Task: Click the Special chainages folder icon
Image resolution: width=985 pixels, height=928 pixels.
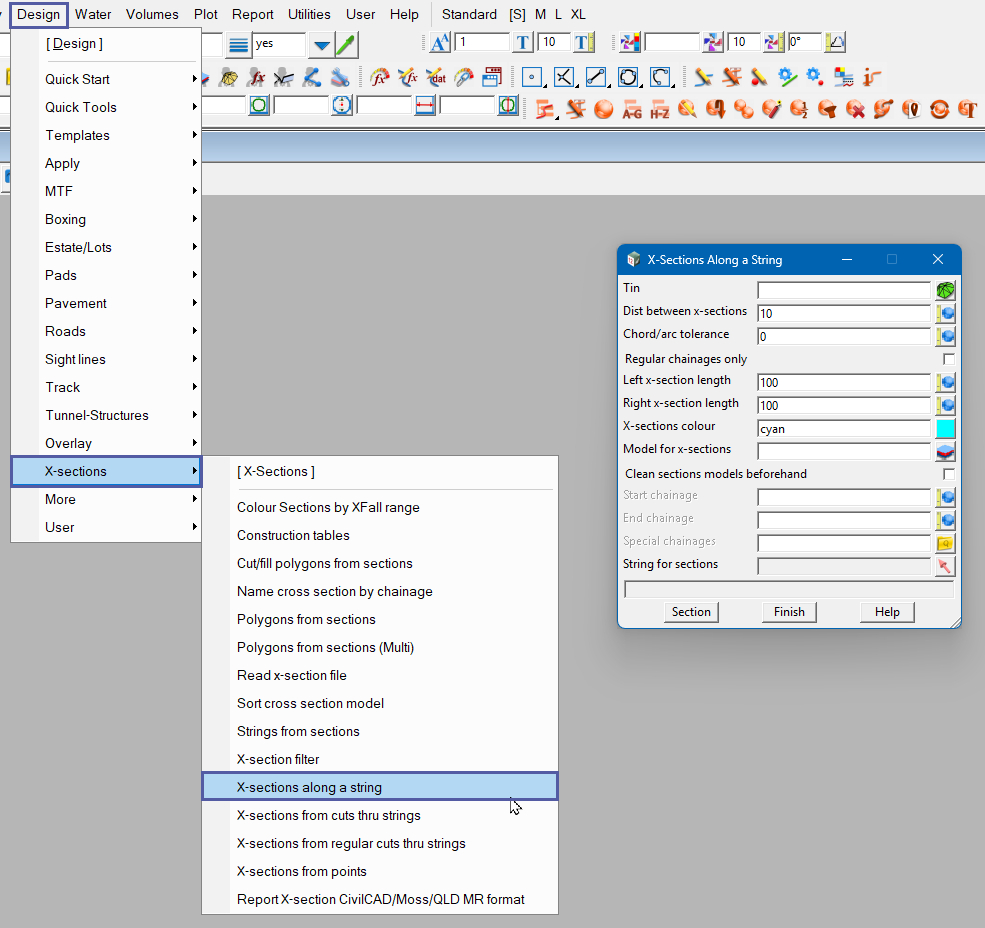Action: (945, 544)
